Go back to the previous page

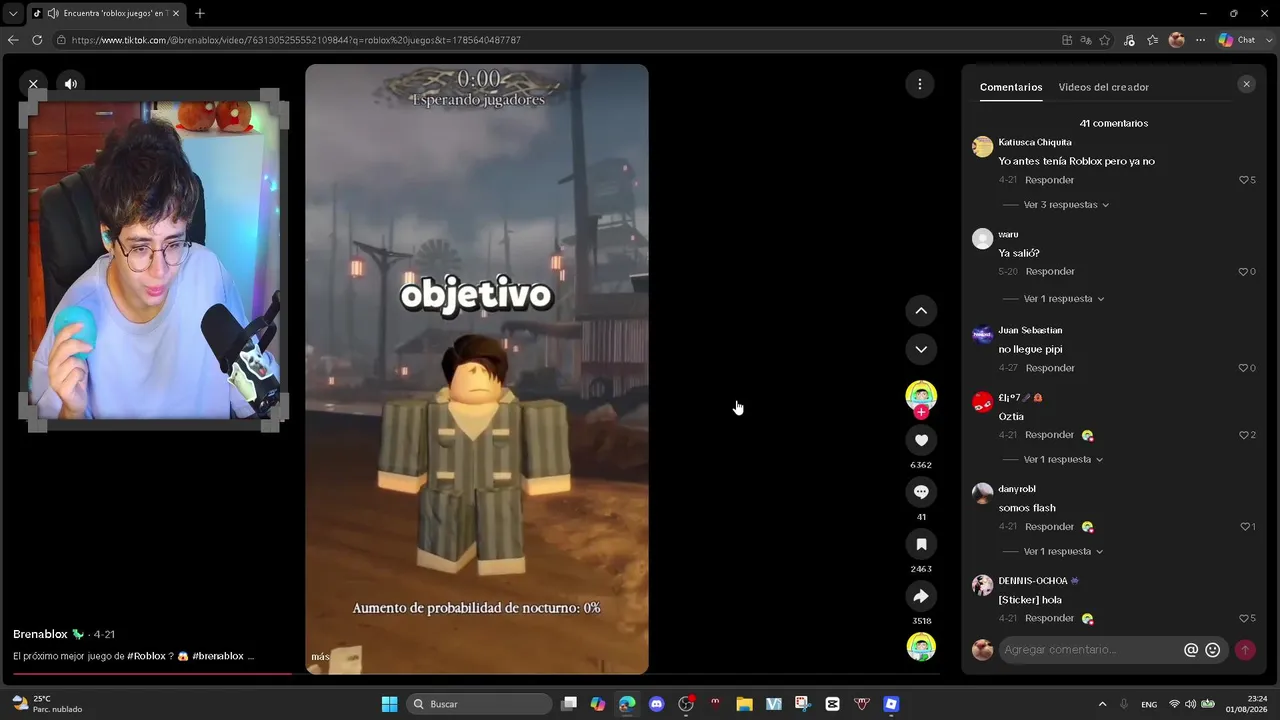point(13,40)
